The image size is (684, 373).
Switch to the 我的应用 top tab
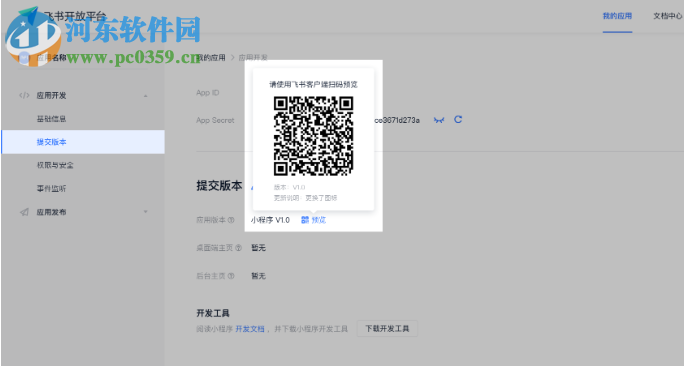(617, 16)
